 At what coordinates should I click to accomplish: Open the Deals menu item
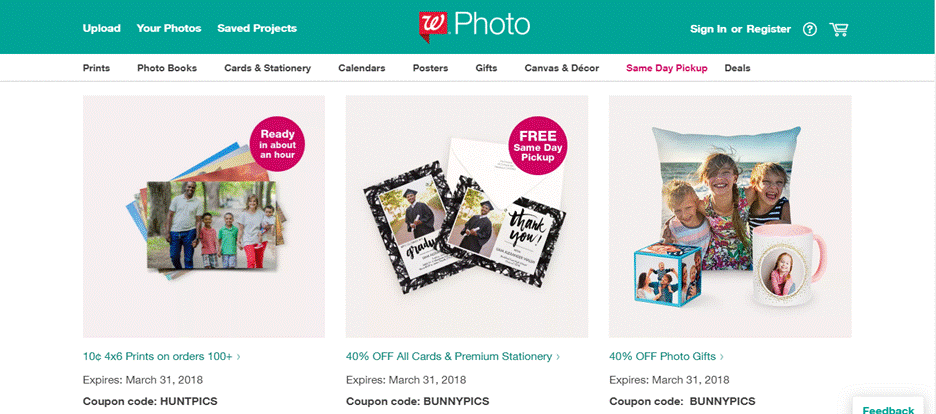pyautogui.click(x=737, y=68)
